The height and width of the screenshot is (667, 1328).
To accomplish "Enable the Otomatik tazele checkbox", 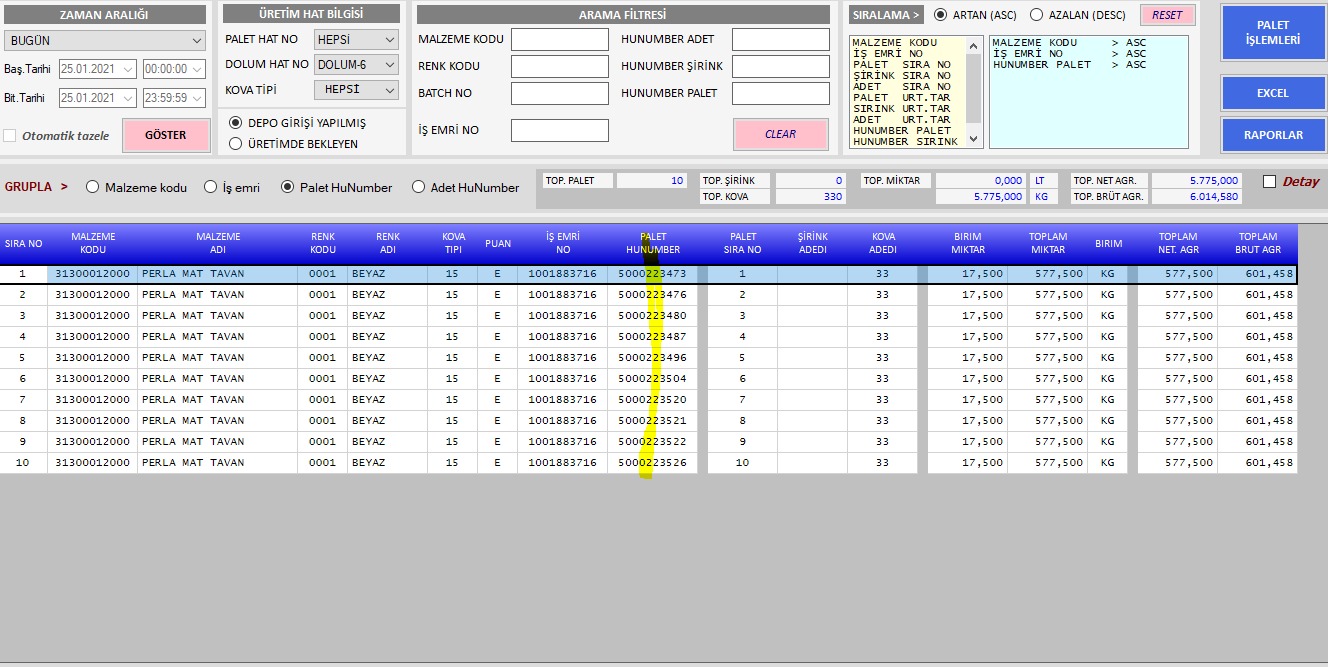I will pos(10,136).
